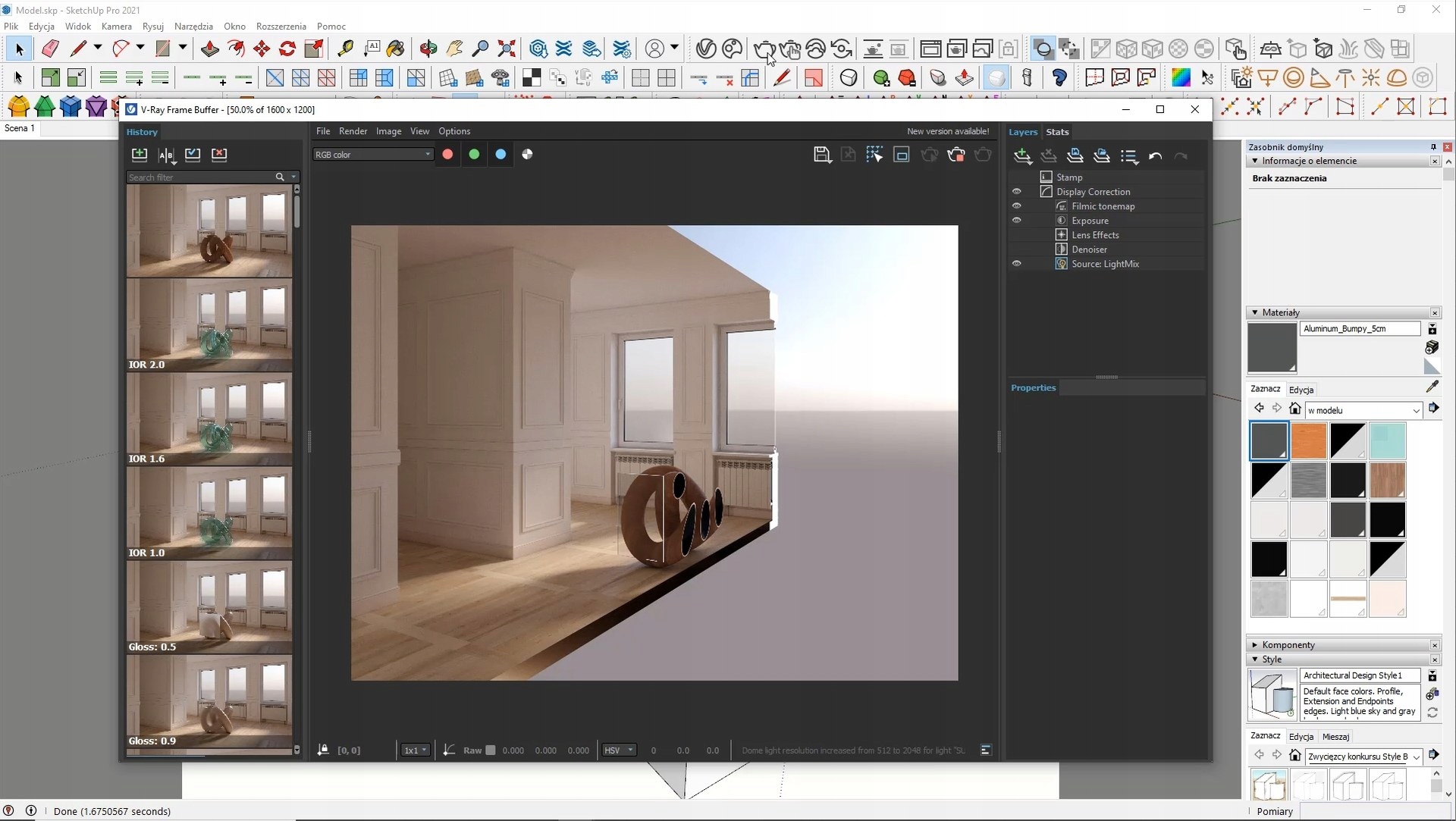Hide the Filmic tonemap layer
The height and width of the screenshot is (821, 1456).
coord(1016,206)
